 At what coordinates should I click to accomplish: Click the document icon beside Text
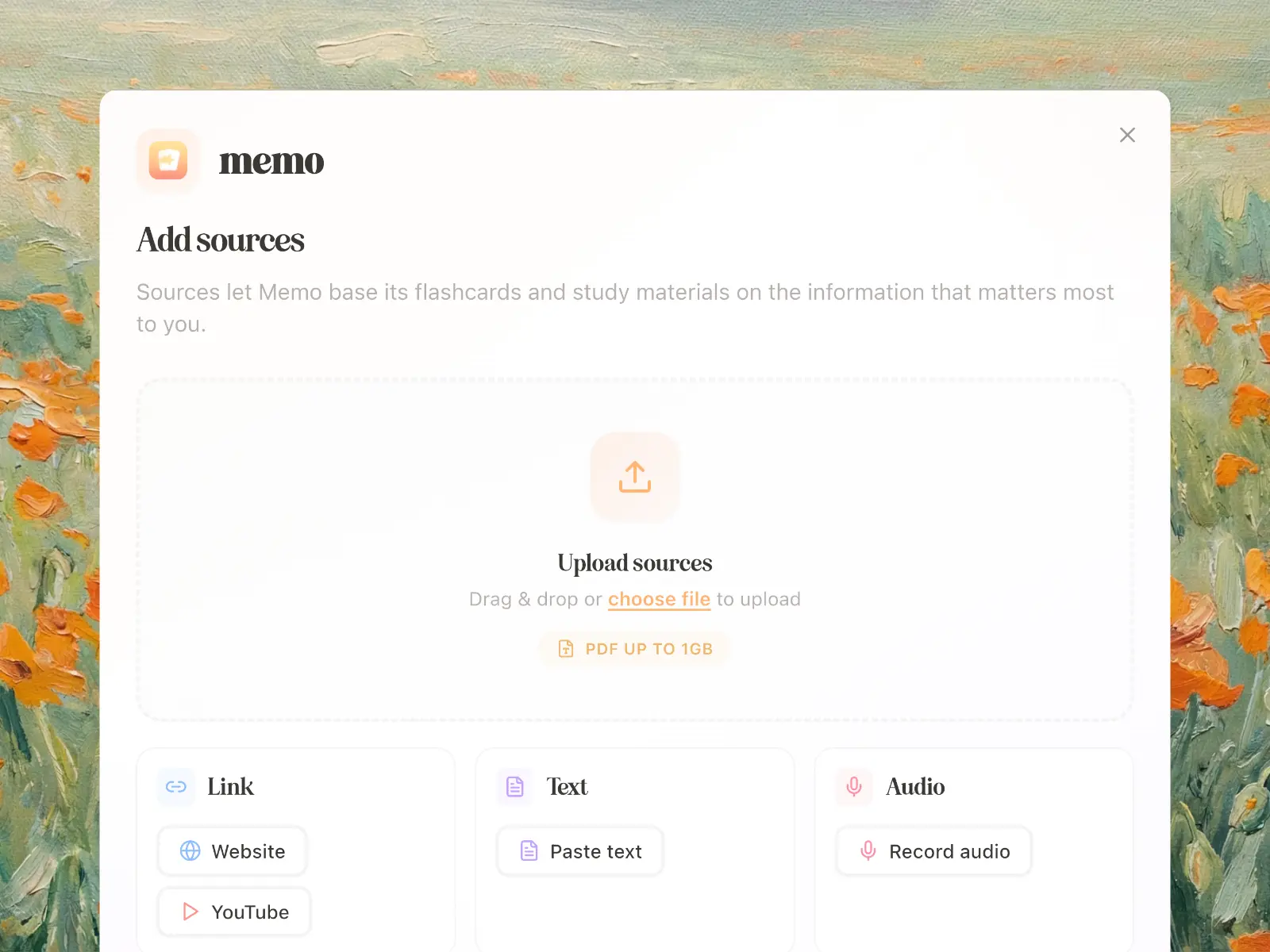(x=515, y=786)
